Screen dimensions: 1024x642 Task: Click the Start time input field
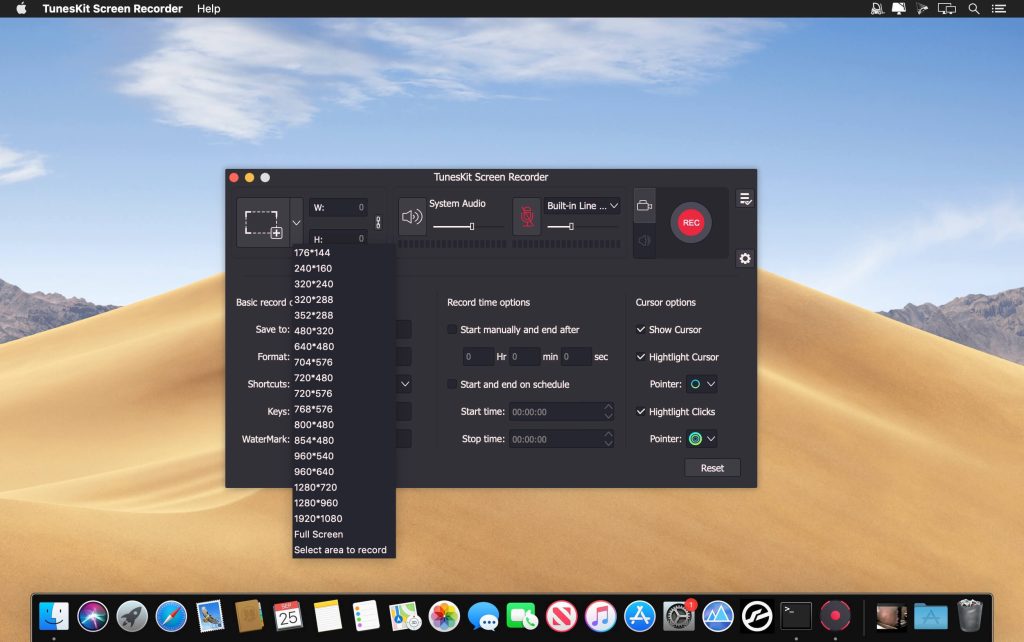click(556, 412)
